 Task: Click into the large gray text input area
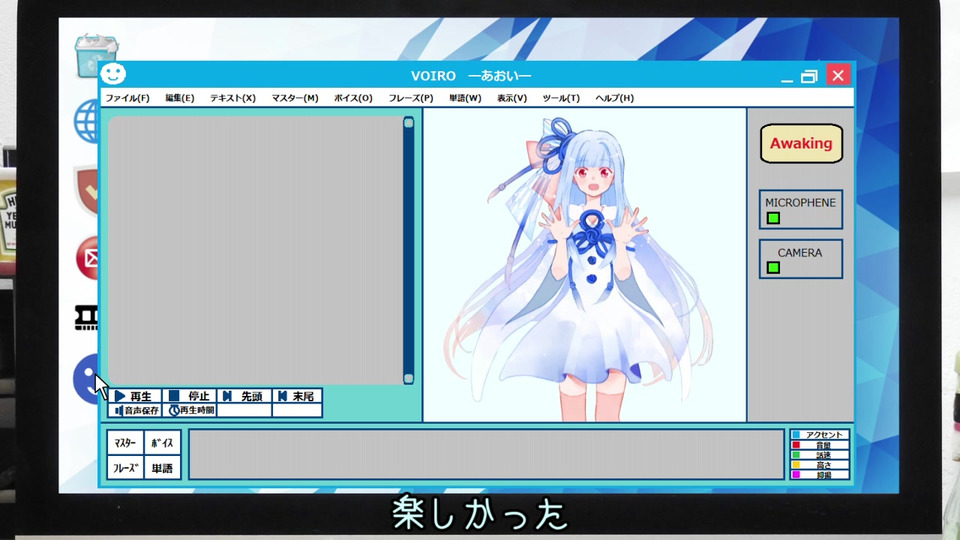tap(255, 250)
